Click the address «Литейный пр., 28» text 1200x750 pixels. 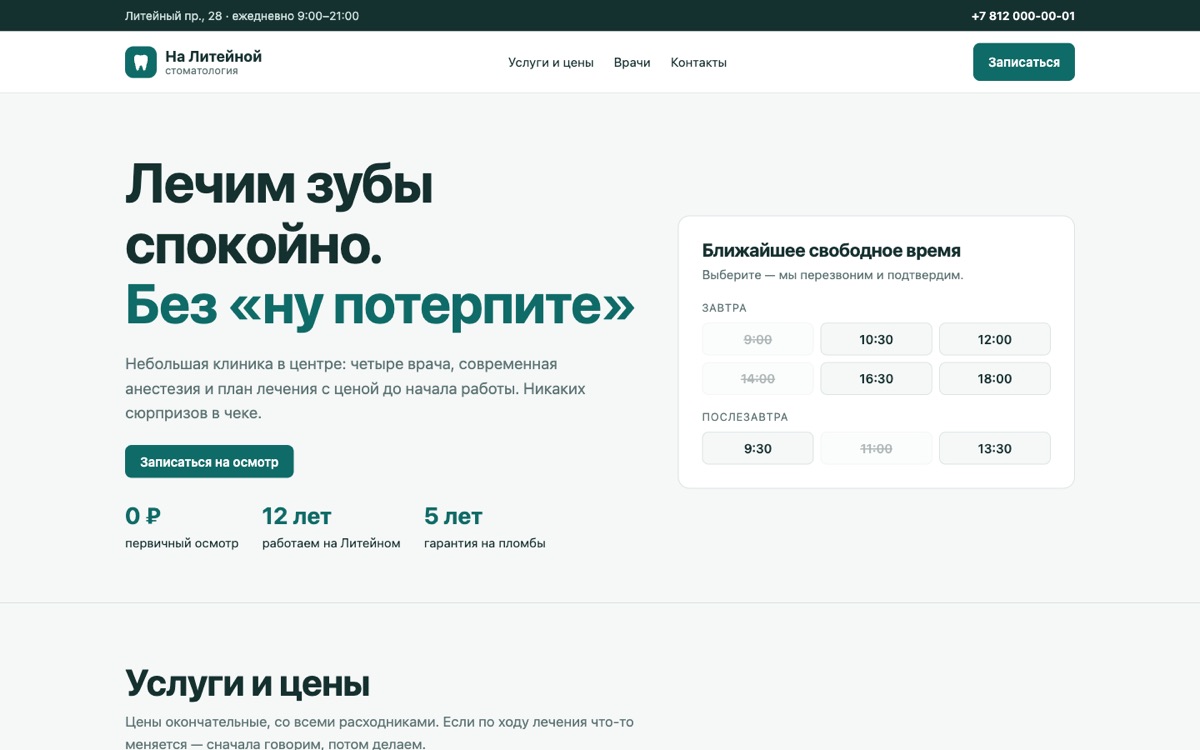173,16
